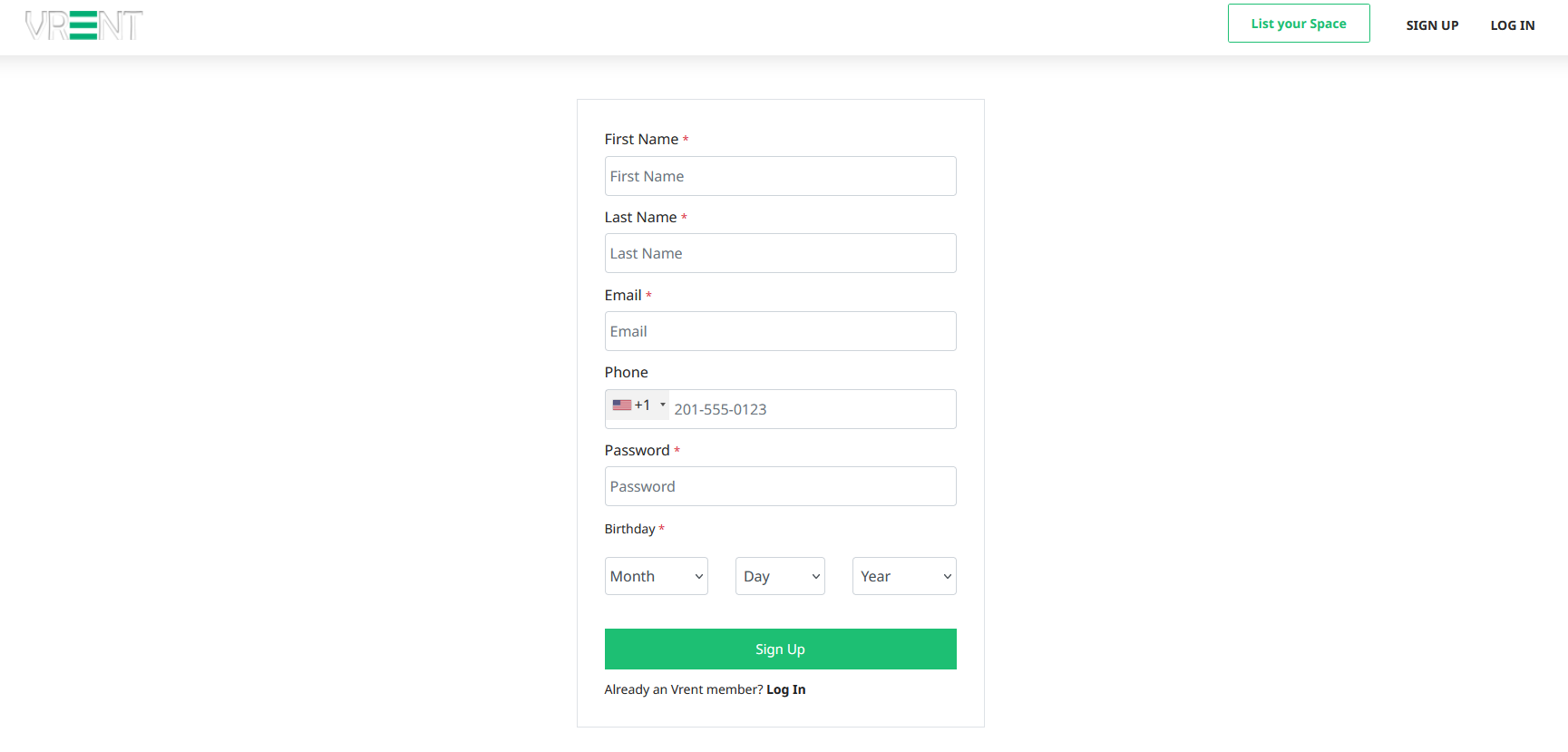The image size is (1568, 752).
Task: Go to SIGN UP in top navigation
Action: tap(1432, 25)
